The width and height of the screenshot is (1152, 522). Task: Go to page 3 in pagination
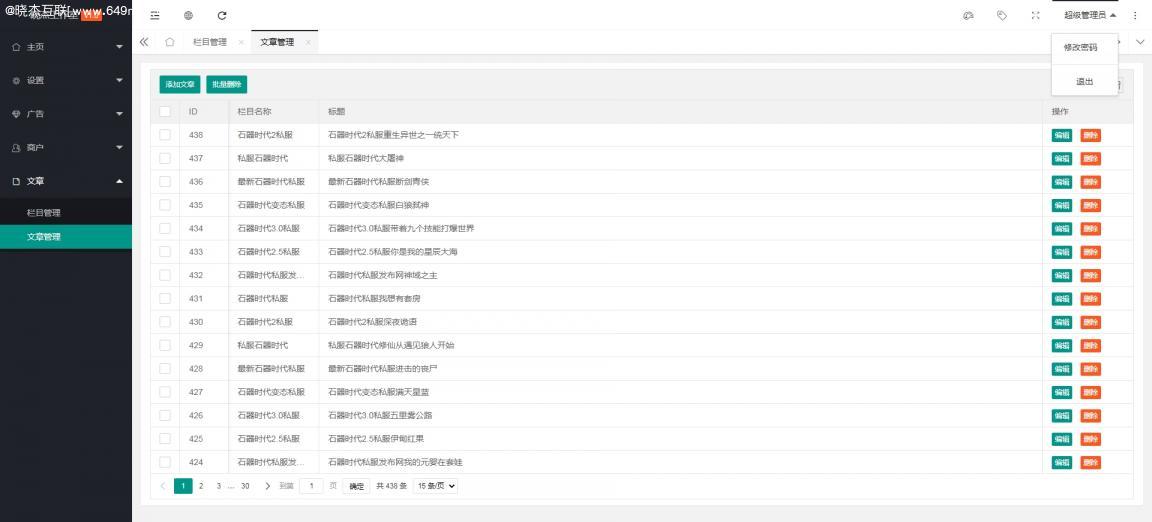[219, 486]
